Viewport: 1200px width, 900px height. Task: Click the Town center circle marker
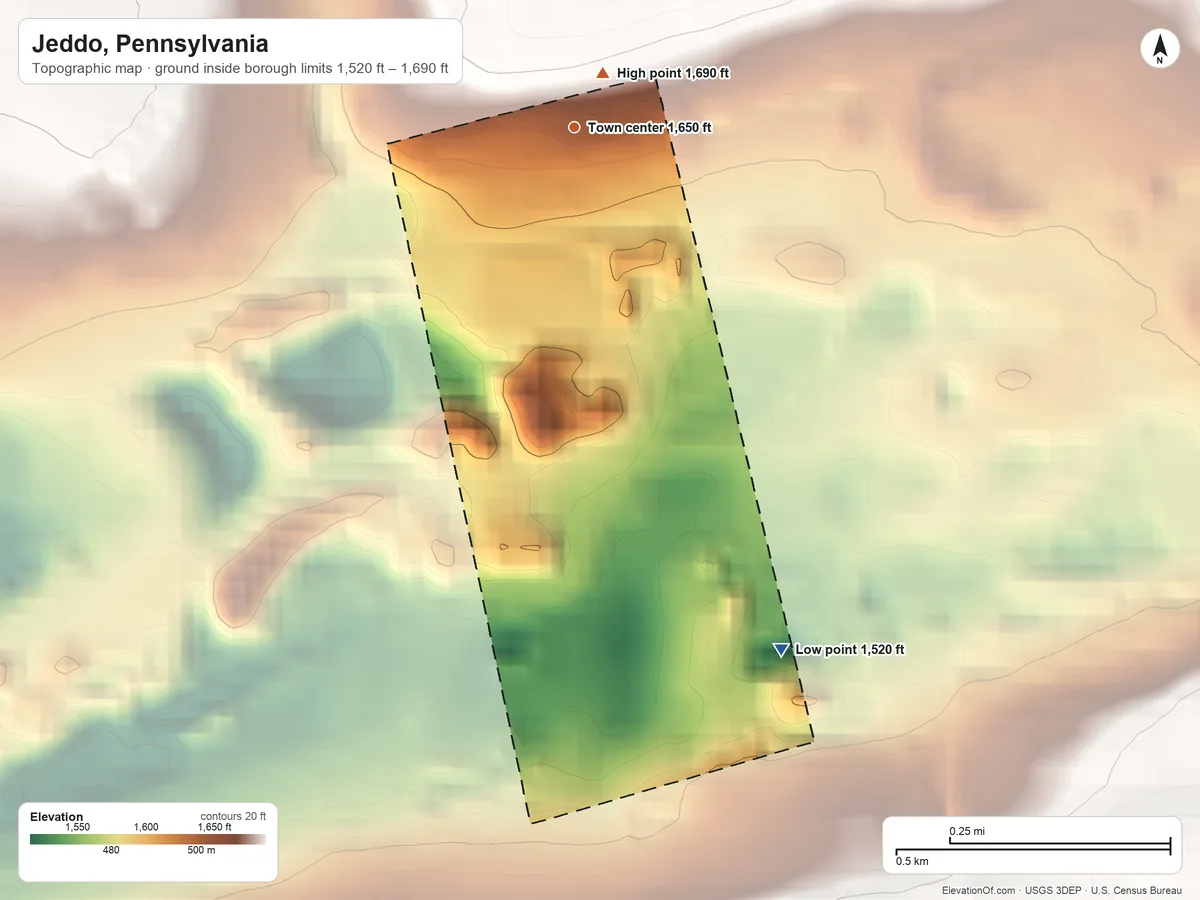click(574, 127)
